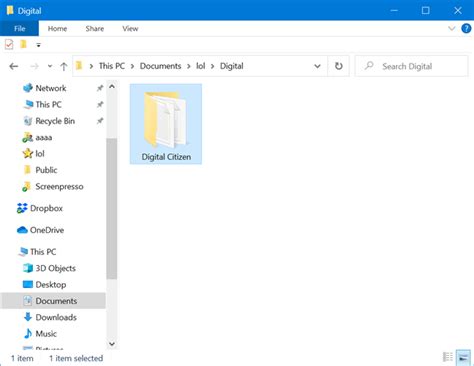Open the aaaa user folder
Image resolution: width=474 pixels, height=366 pixels.
(44, 137)
